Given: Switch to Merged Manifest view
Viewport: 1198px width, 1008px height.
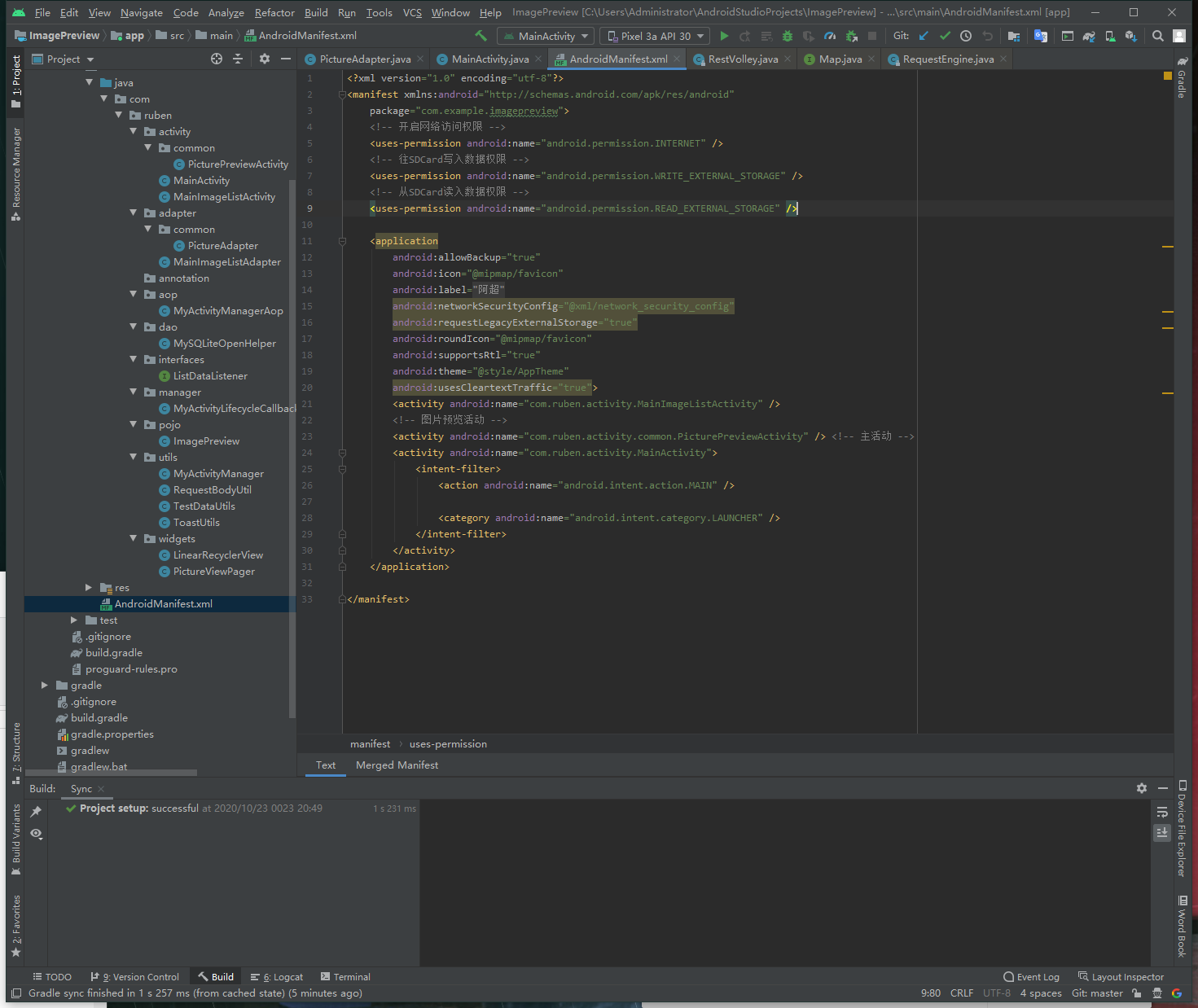Looking at the screenshot, I should (x=397, y=765).
